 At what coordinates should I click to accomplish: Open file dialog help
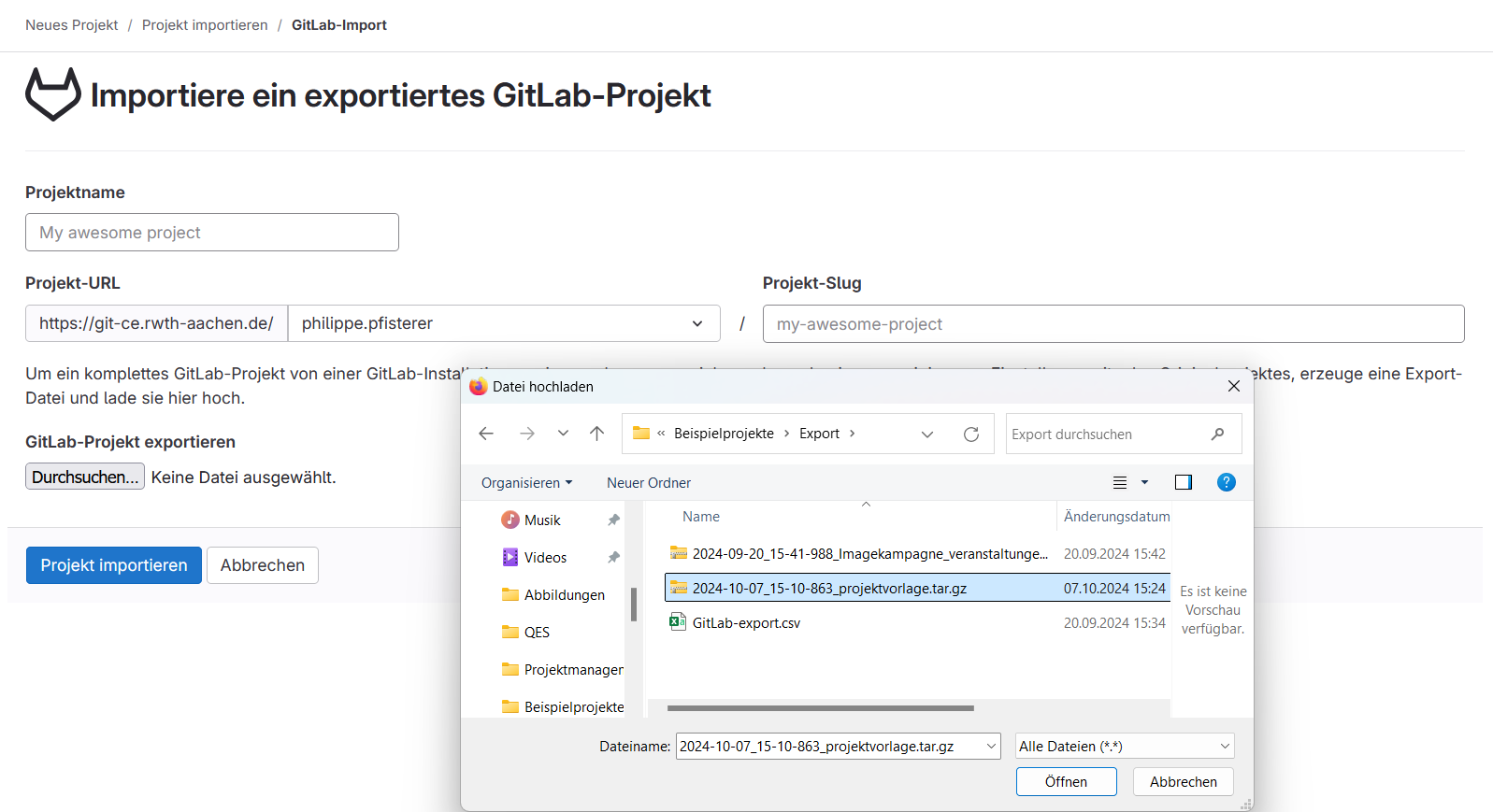click(1227, 482)
